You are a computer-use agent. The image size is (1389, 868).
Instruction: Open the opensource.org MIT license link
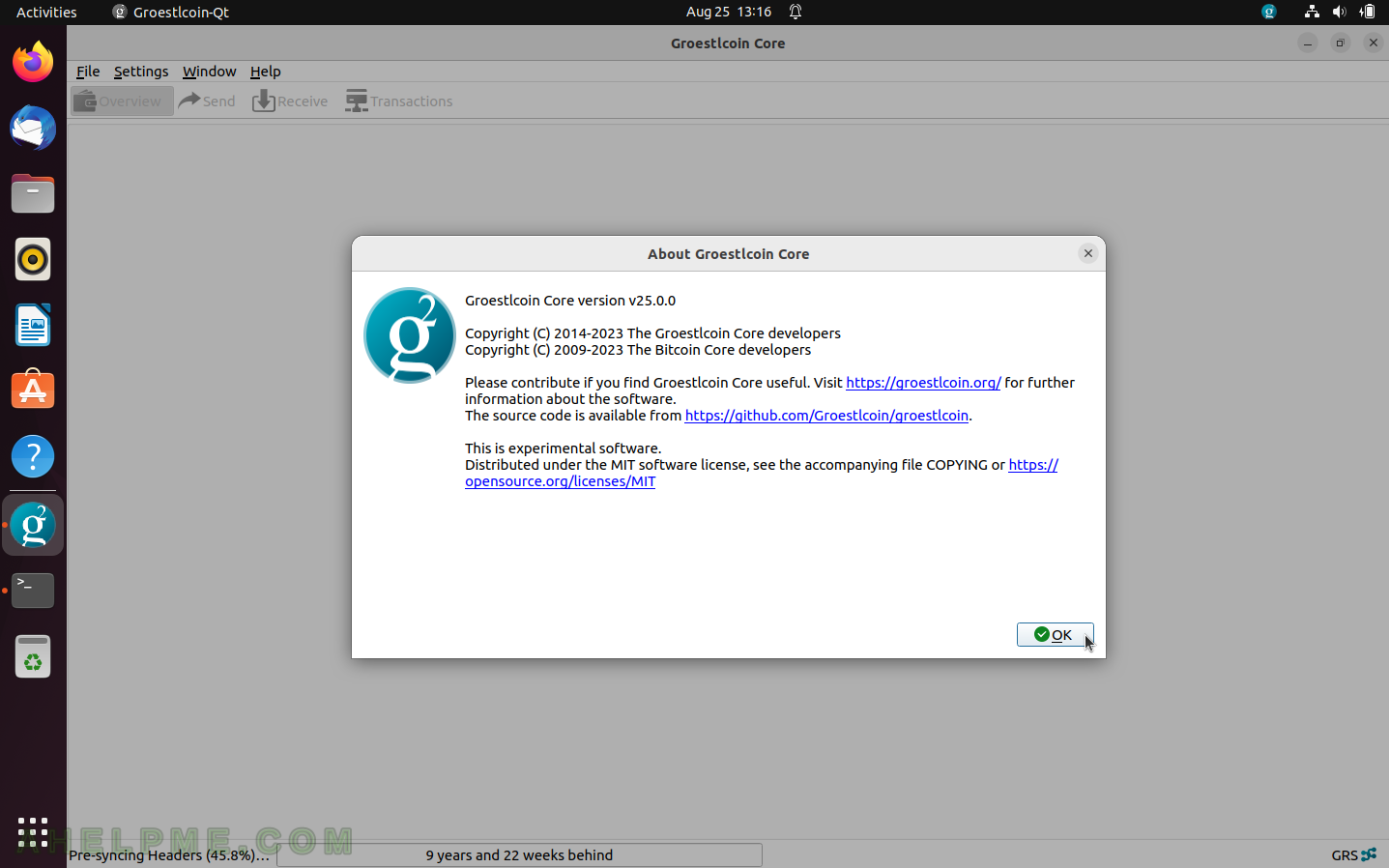[560, 481]
